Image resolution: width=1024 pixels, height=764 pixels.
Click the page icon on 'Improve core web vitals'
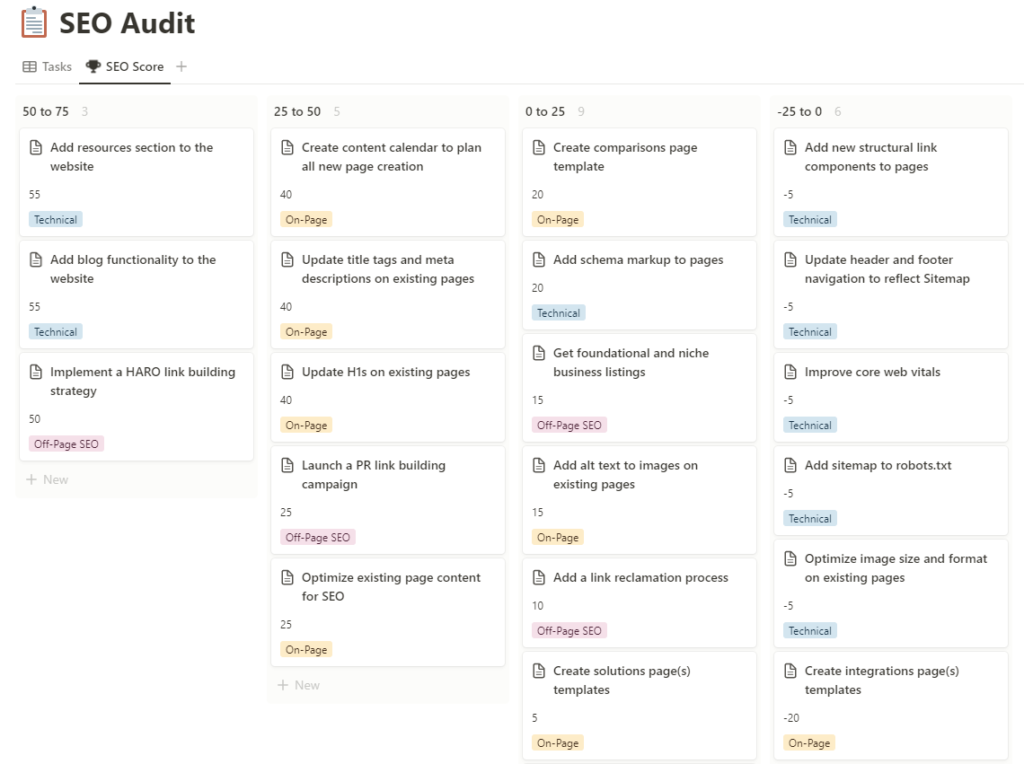coord(793,371)
